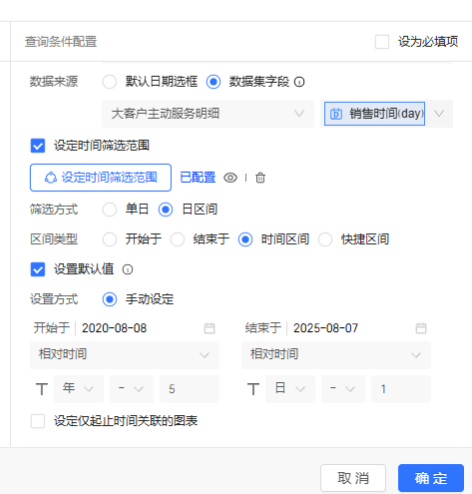Choose 日区间 filter mode

click(165, 210)
